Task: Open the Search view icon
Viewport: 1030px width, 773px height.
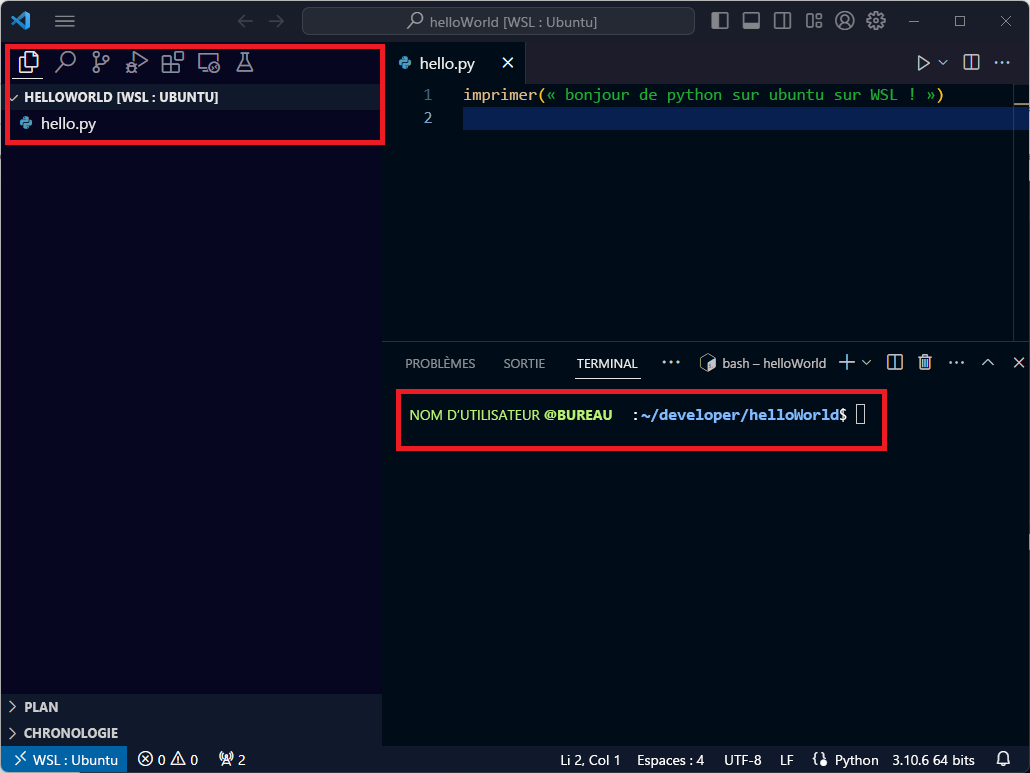Action: coord(65,62)
